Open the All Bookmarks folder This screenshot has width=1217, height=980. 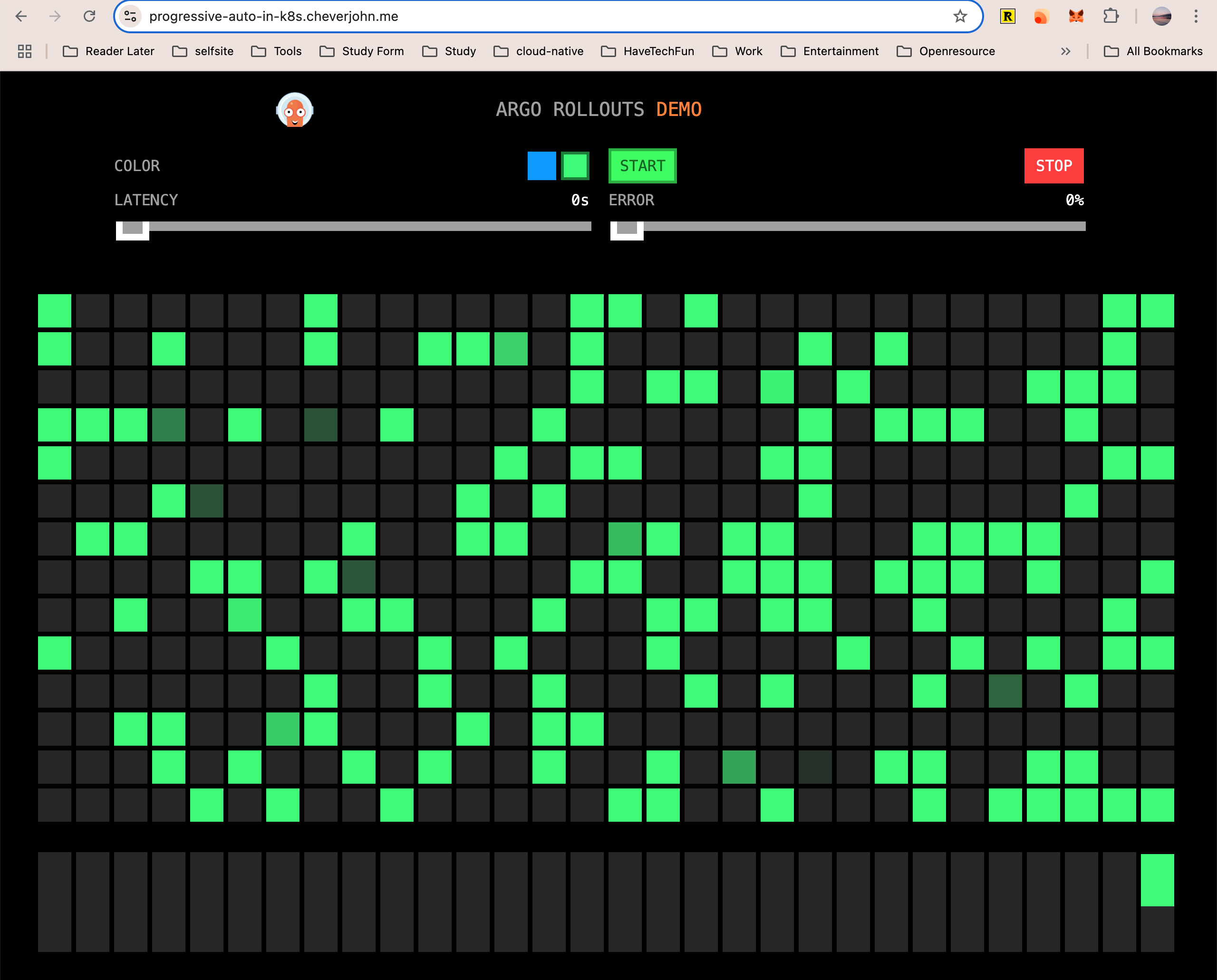pyautogui.click(x=1153, y=51)
